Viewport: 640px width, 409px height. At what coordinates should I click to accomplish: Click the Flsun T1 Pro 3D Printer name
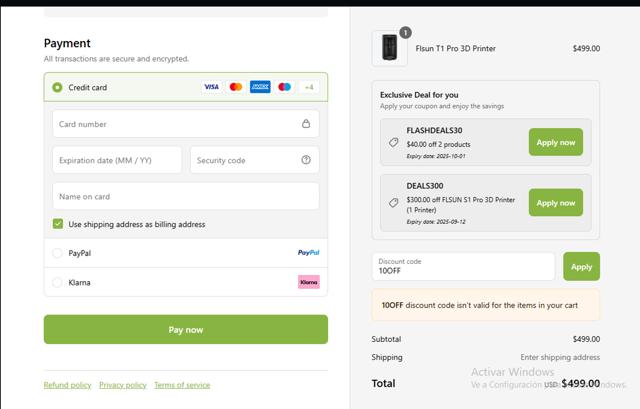coord(456,48)
